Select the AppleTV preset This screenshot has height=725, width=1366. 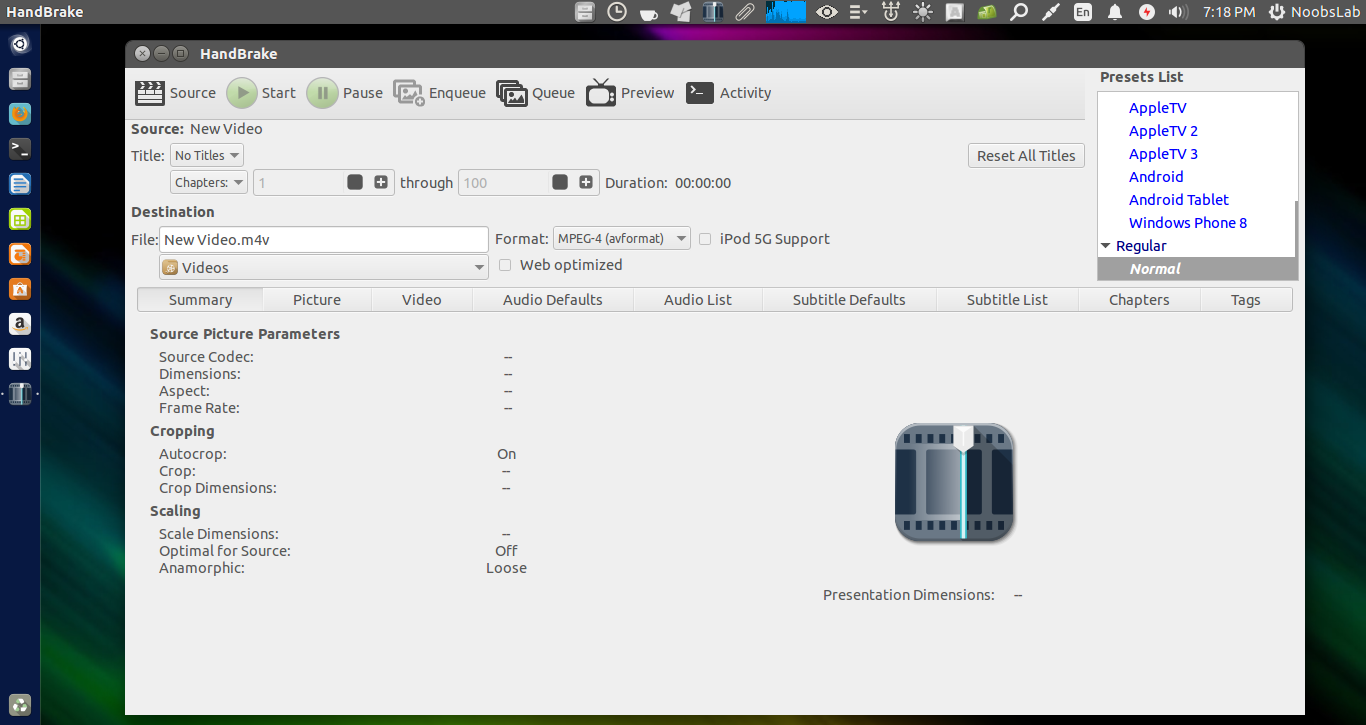pyautogui.click(x=1157, y=108)
